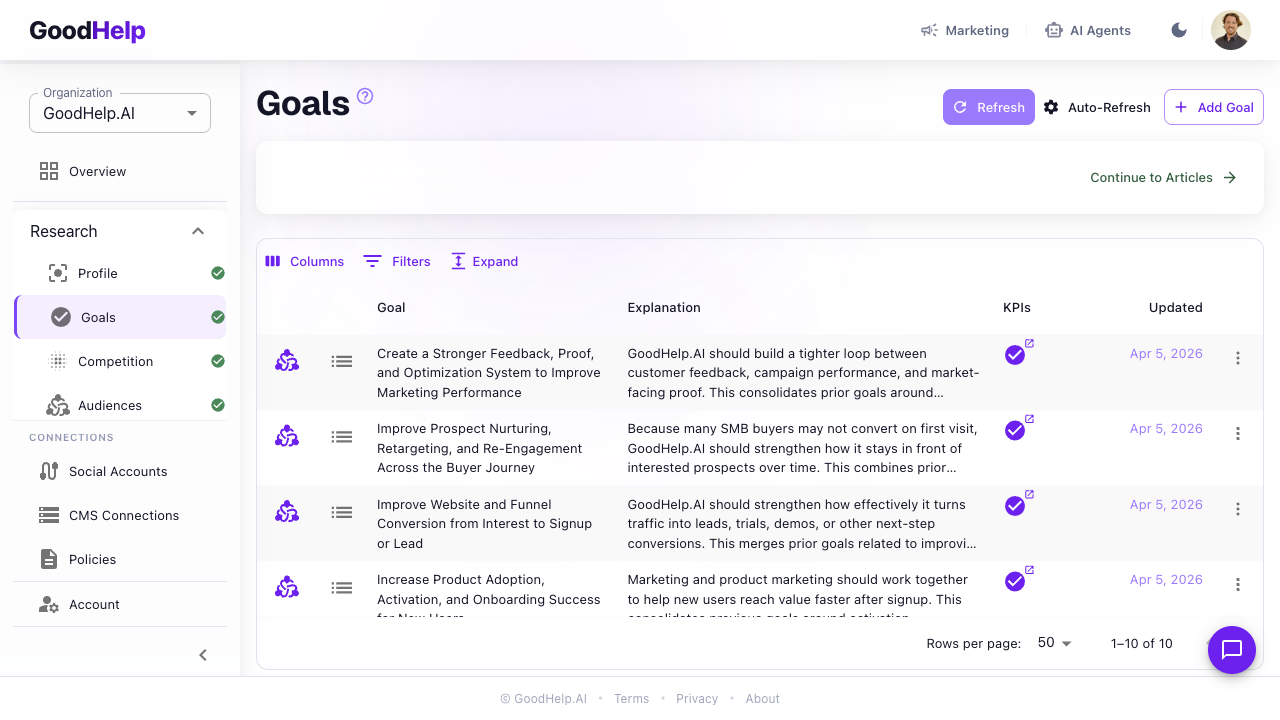Open the Marketing workspace icon
1280x720 pixels.
928,30
